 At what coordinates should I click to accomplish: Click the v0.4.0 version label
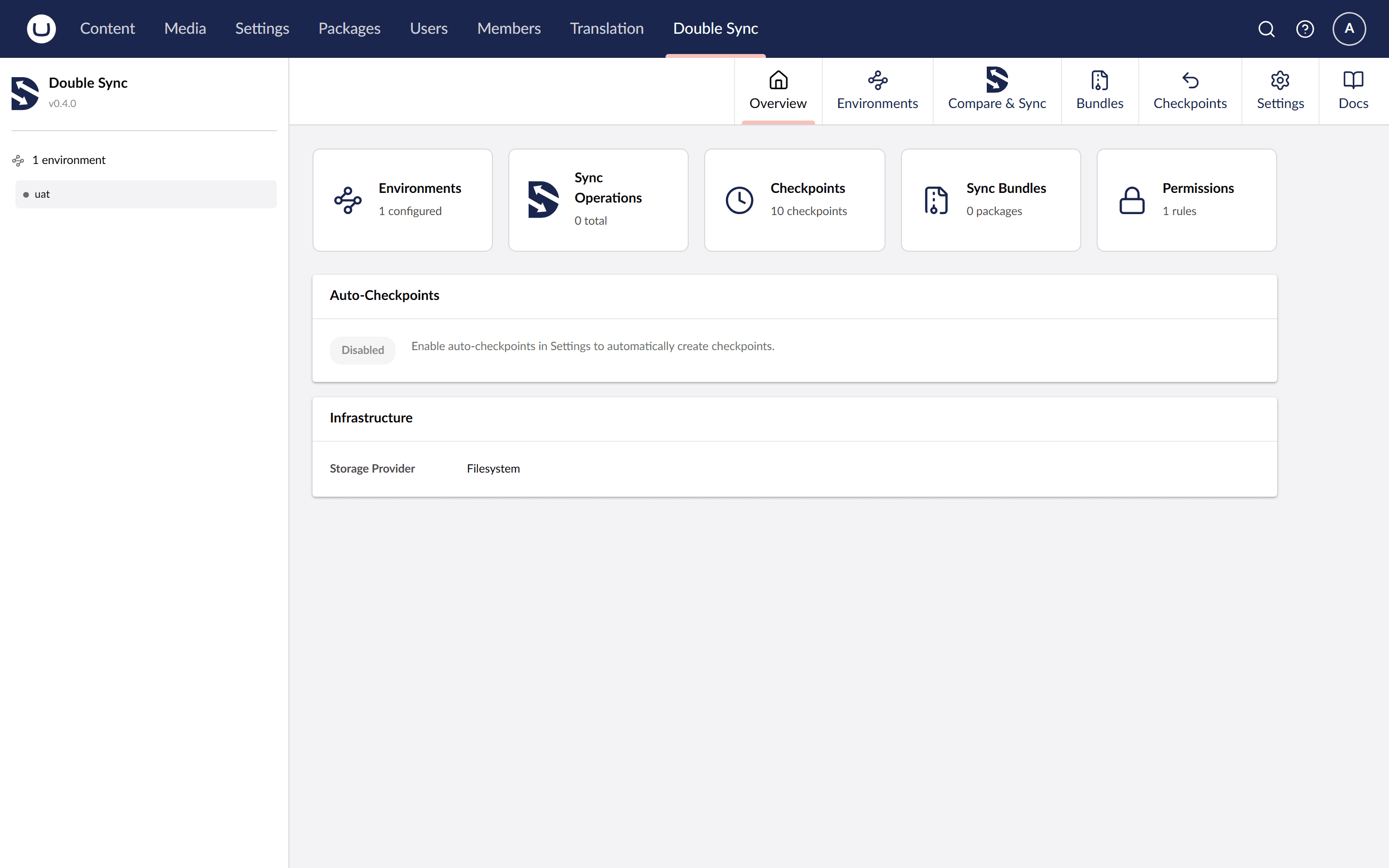[x=62, y=104]
